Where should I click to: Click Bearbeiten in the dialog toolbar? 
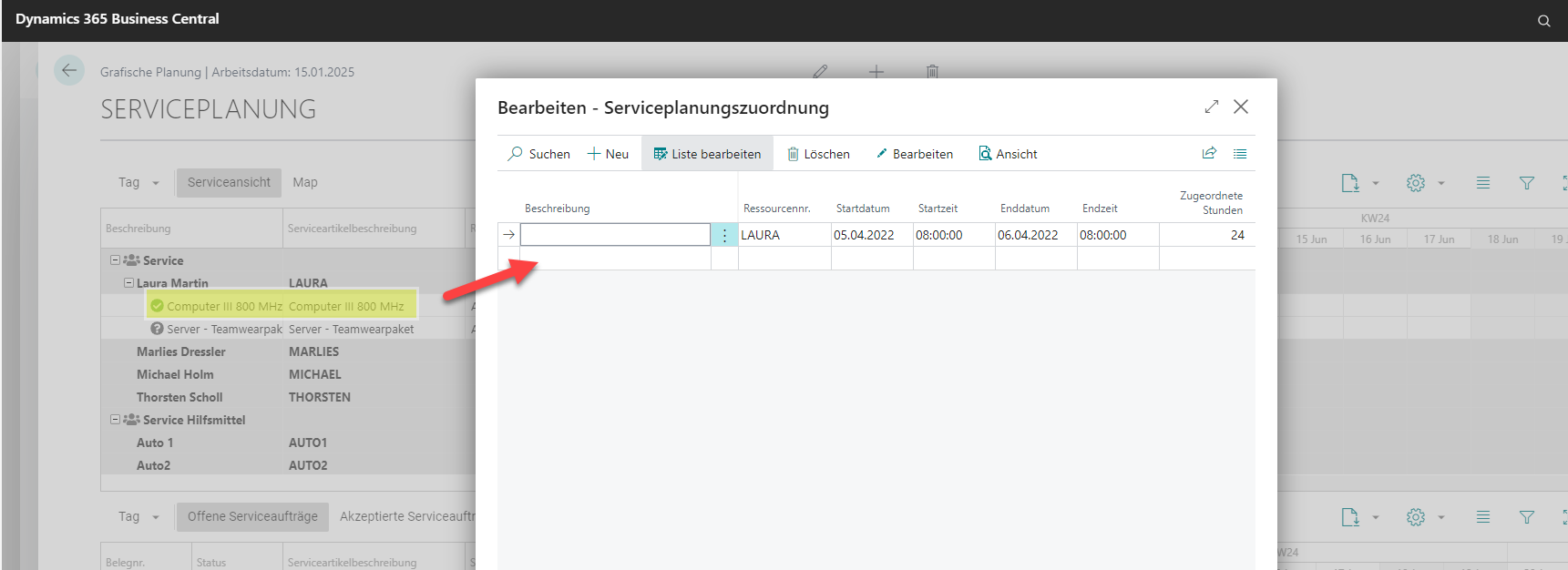(914, 154)
